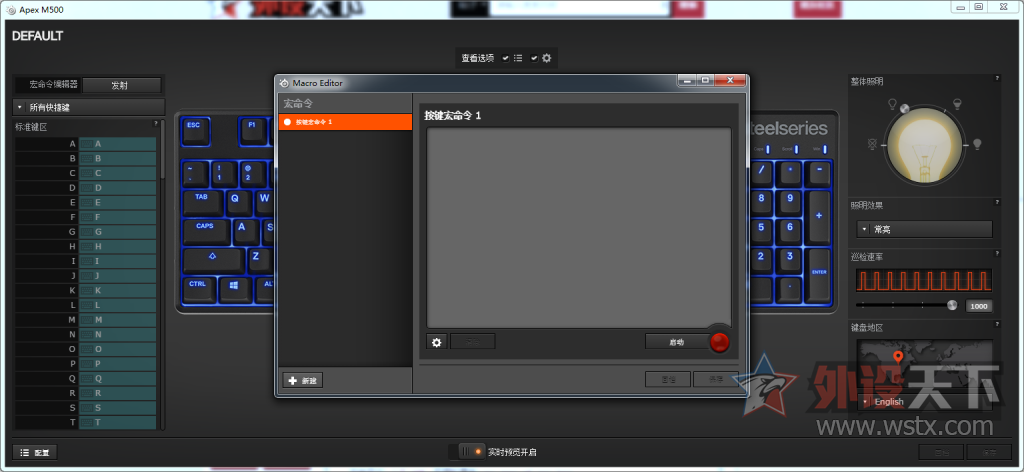Image resolution: width=1024 pixels, height=472 pixels.
Task: Click the CTRL key on keyboard image
Action: click(199, 290)
